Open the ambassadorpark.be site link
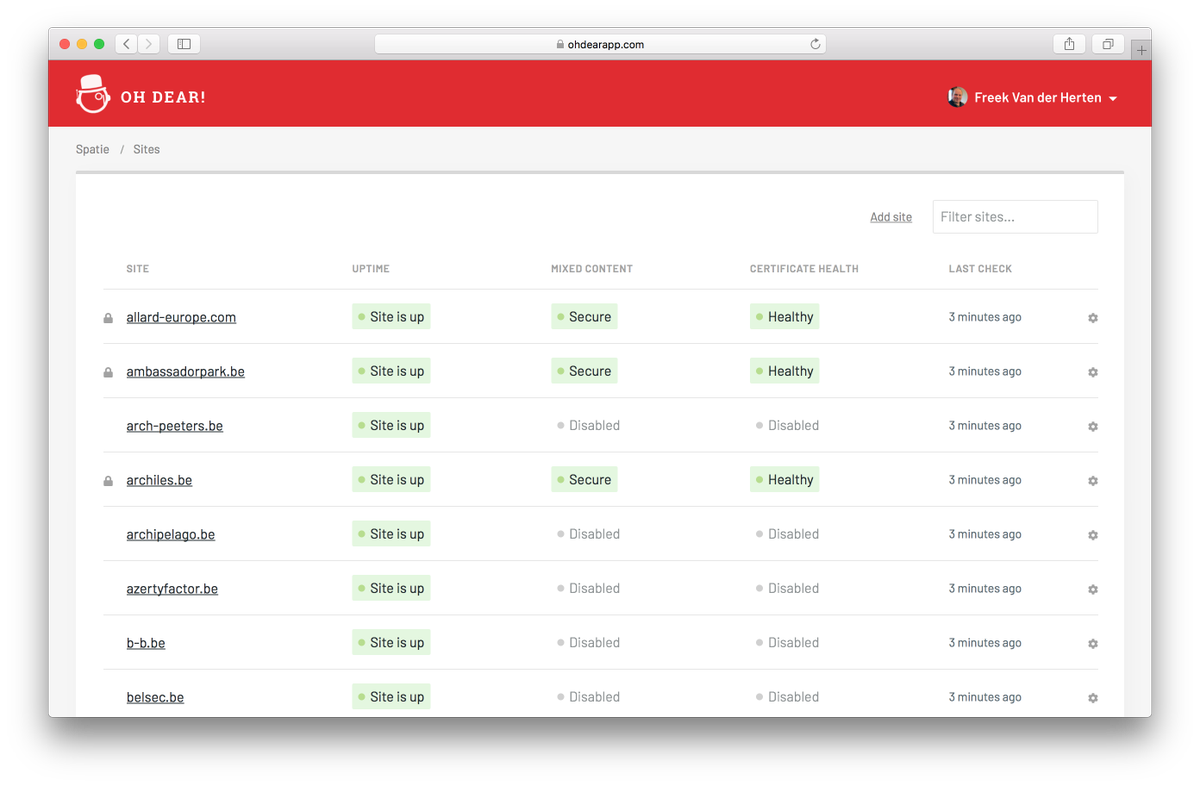Image resolution: width=1200 pixels, height=786 pixels. tap(185, 371)
